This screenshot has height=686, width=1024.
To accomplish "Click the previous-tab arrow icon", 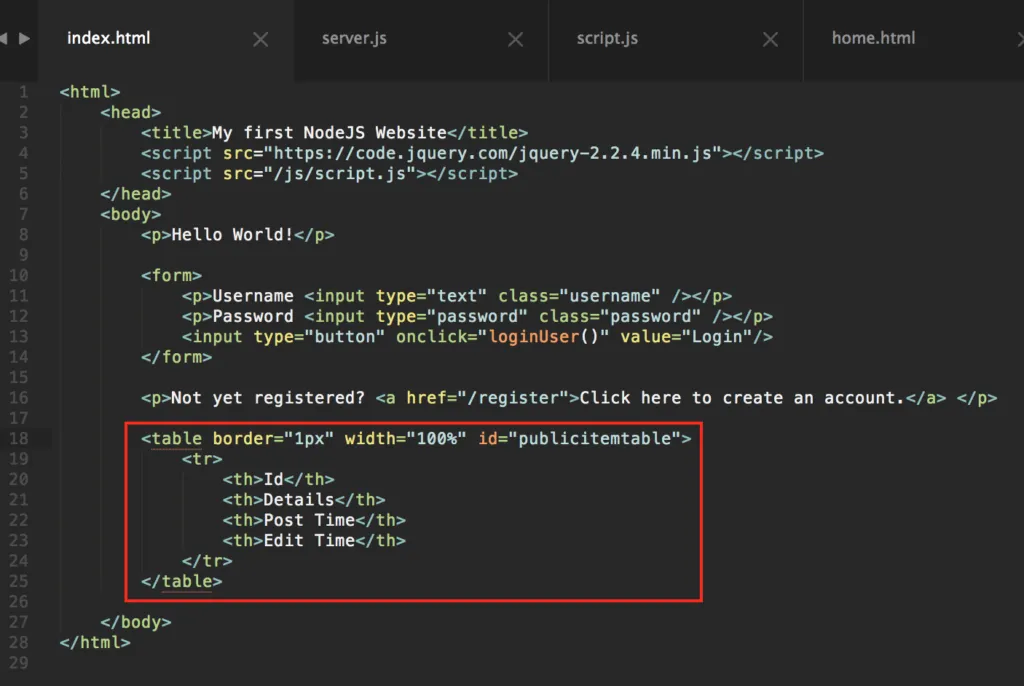I will coord(3,39).
